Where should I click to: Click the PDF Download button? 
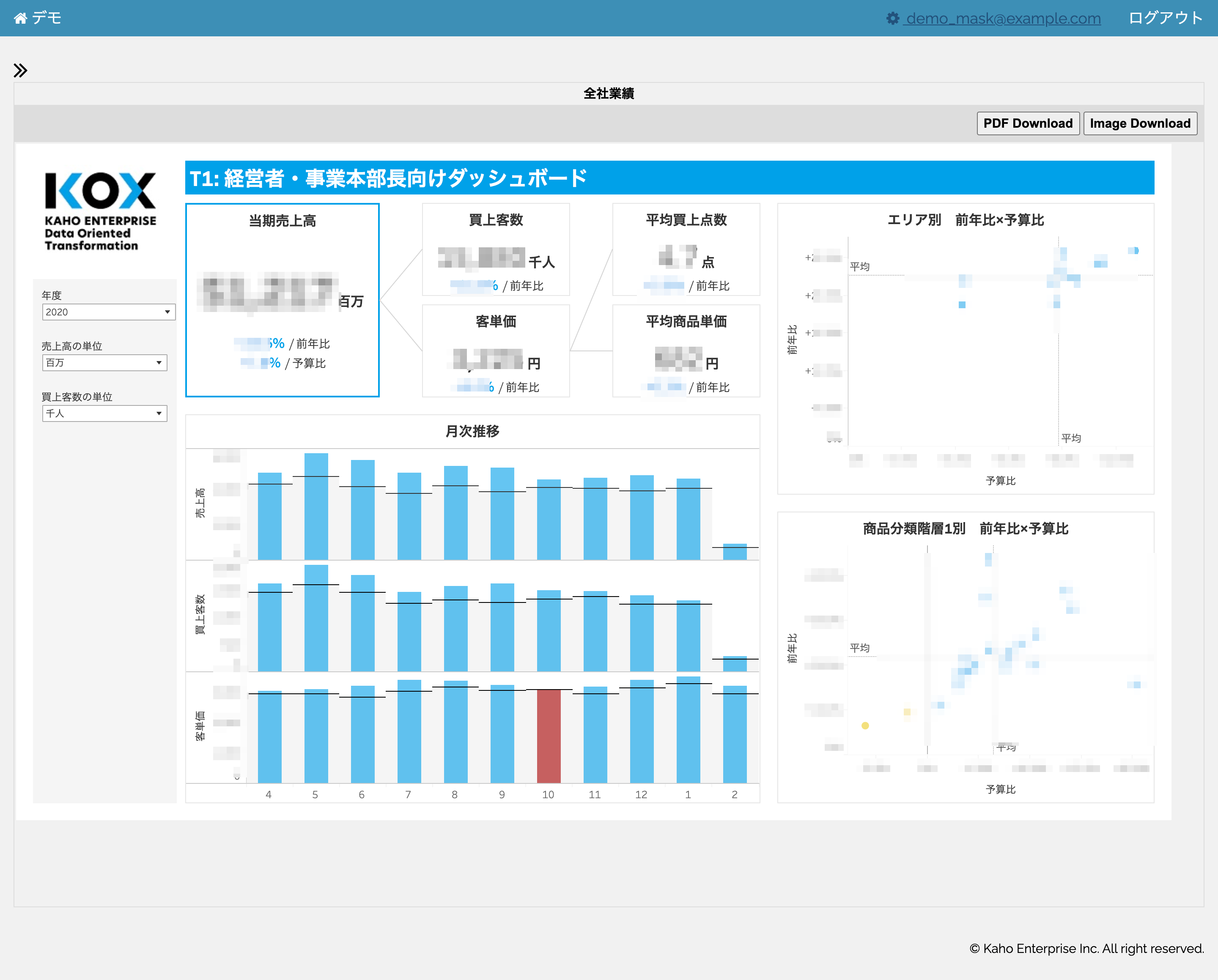1028,123
